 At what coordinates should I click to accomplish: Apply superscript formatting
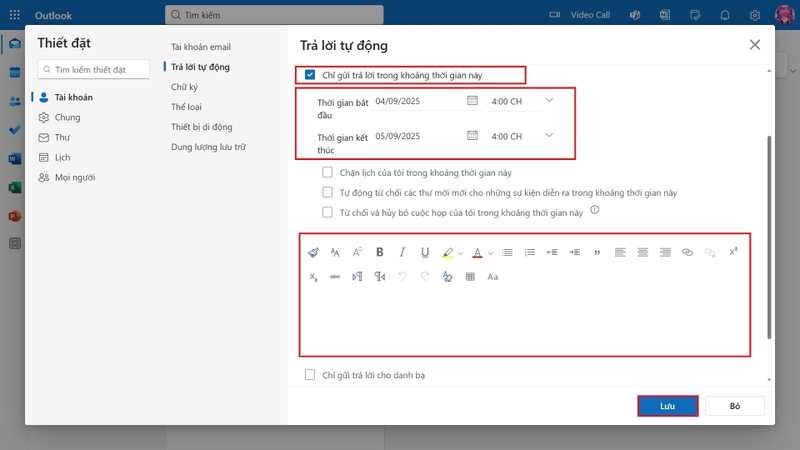point(733,252)
